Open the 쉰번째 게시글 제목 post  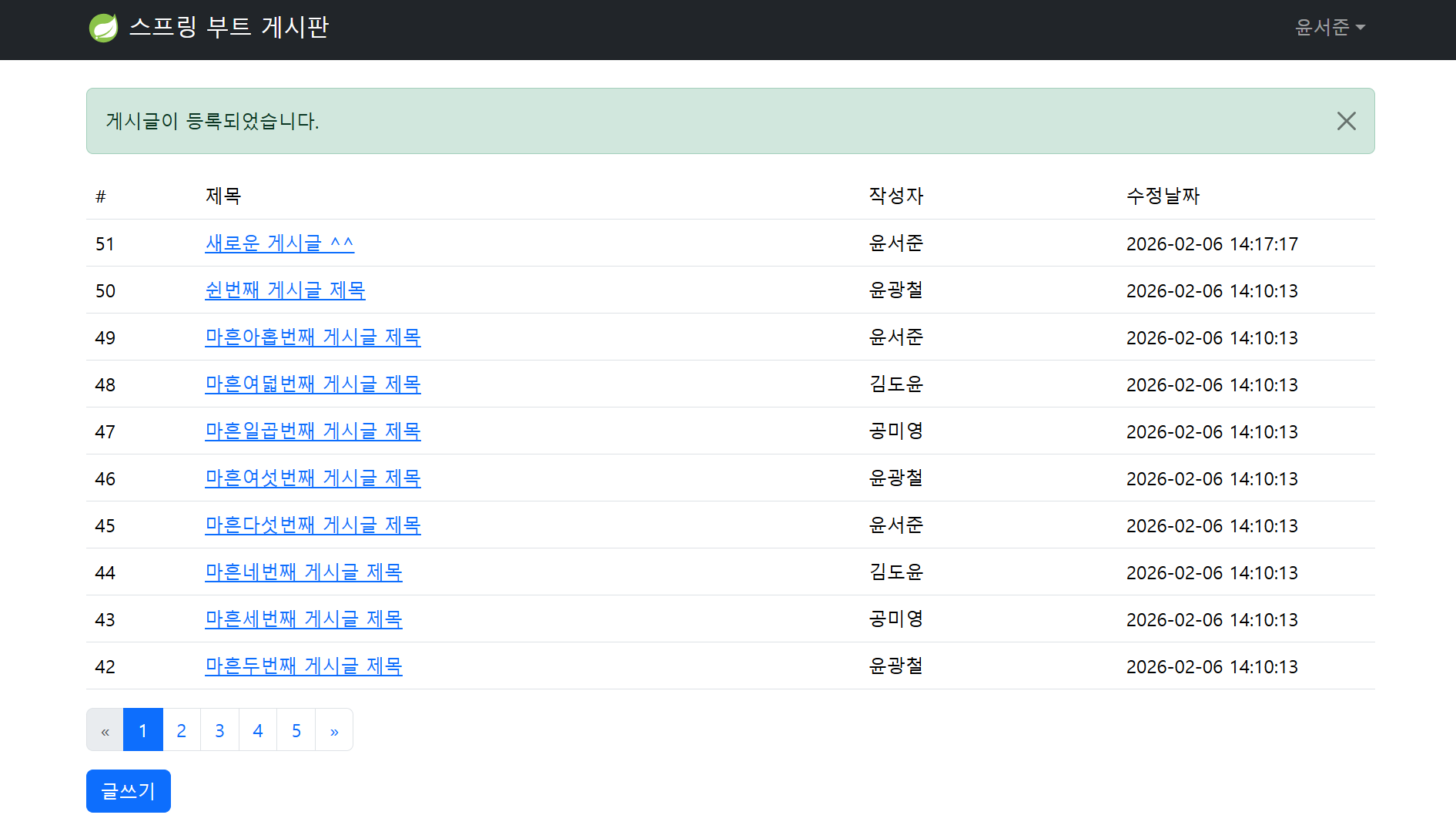(x=285, y=290)
